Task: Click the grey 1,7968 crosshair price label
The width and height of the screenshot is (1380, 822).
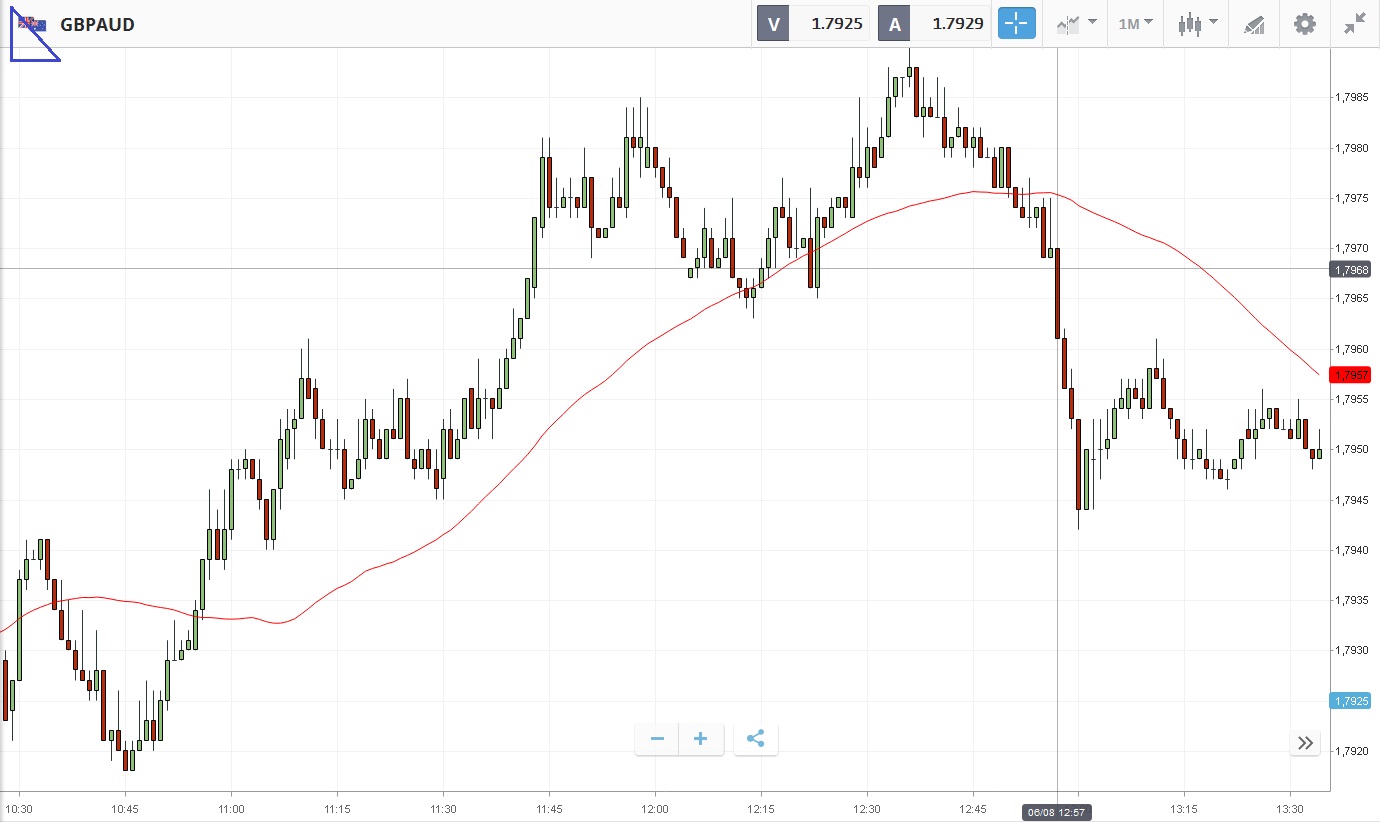Action: [1349, 269]
